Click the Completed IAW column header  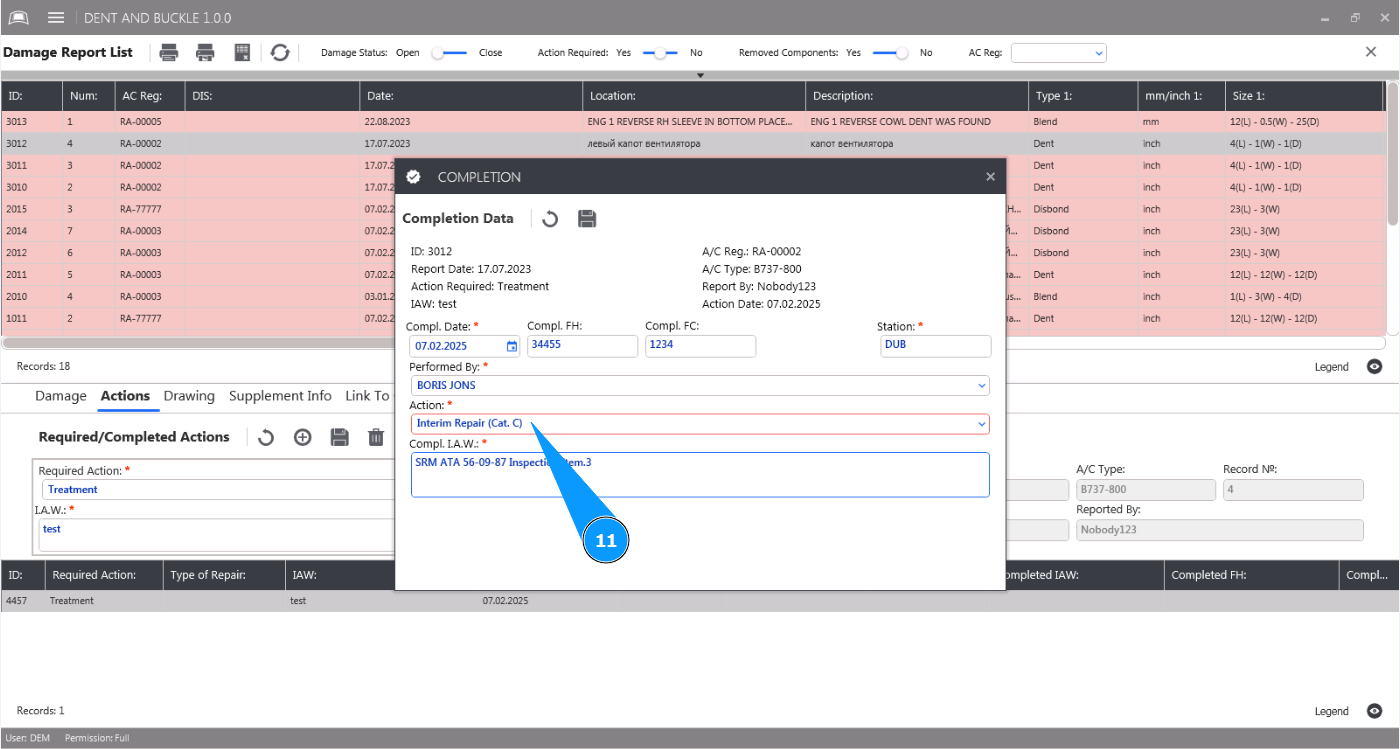pos(1085,575)
